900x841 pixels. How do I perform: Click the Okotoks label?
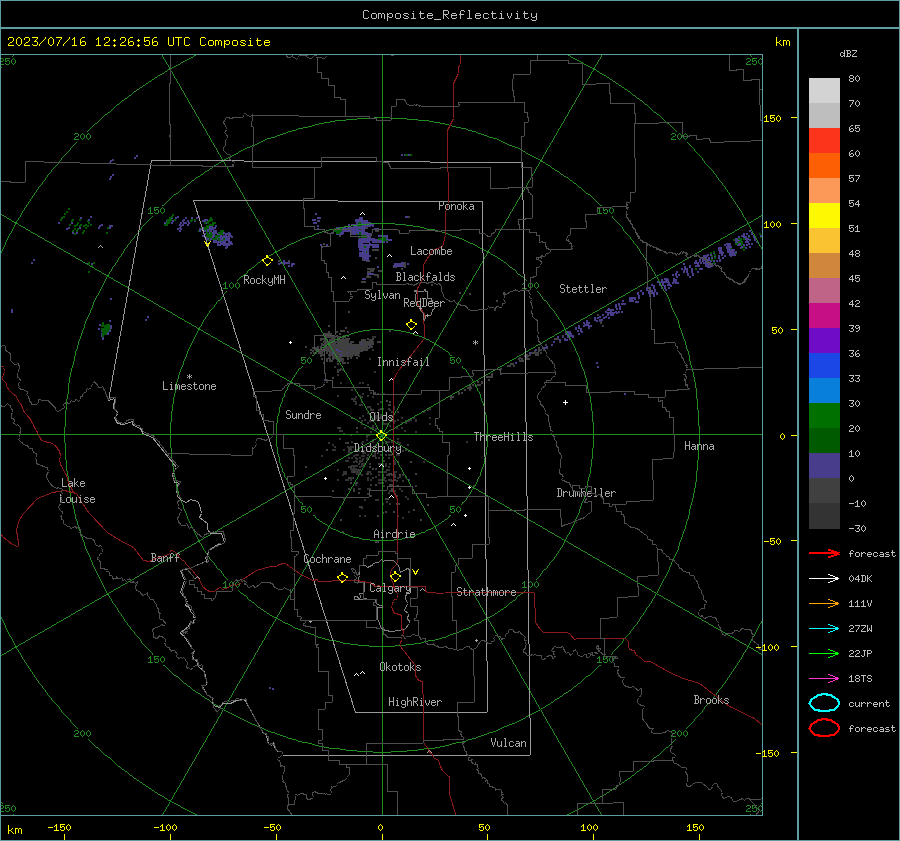[400, 667]
